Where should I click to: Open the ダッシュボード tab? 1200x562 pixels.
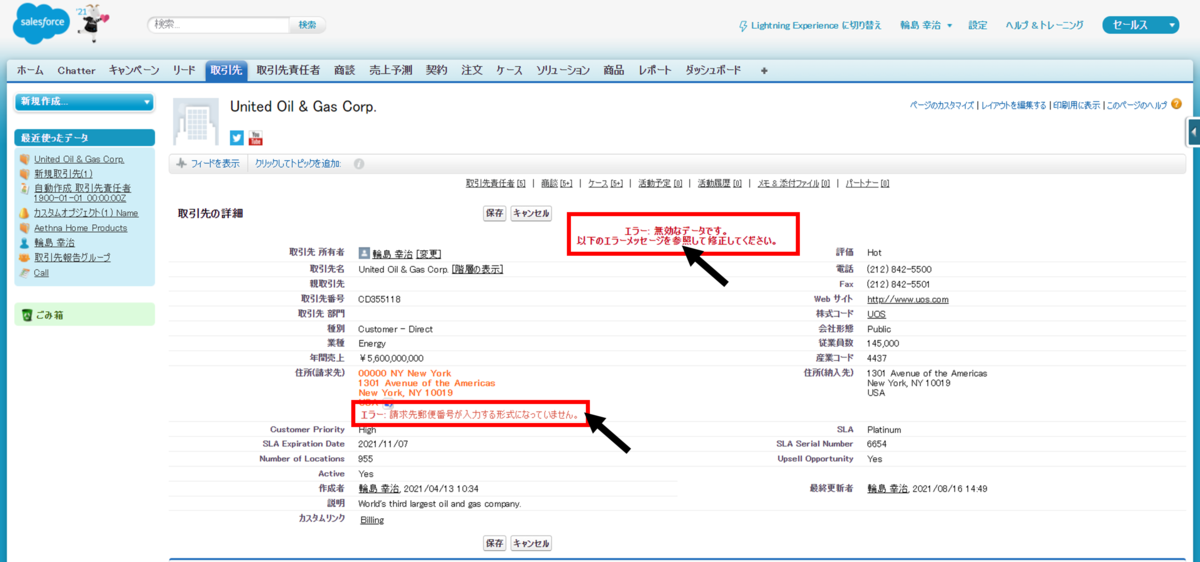click(713, 71)
